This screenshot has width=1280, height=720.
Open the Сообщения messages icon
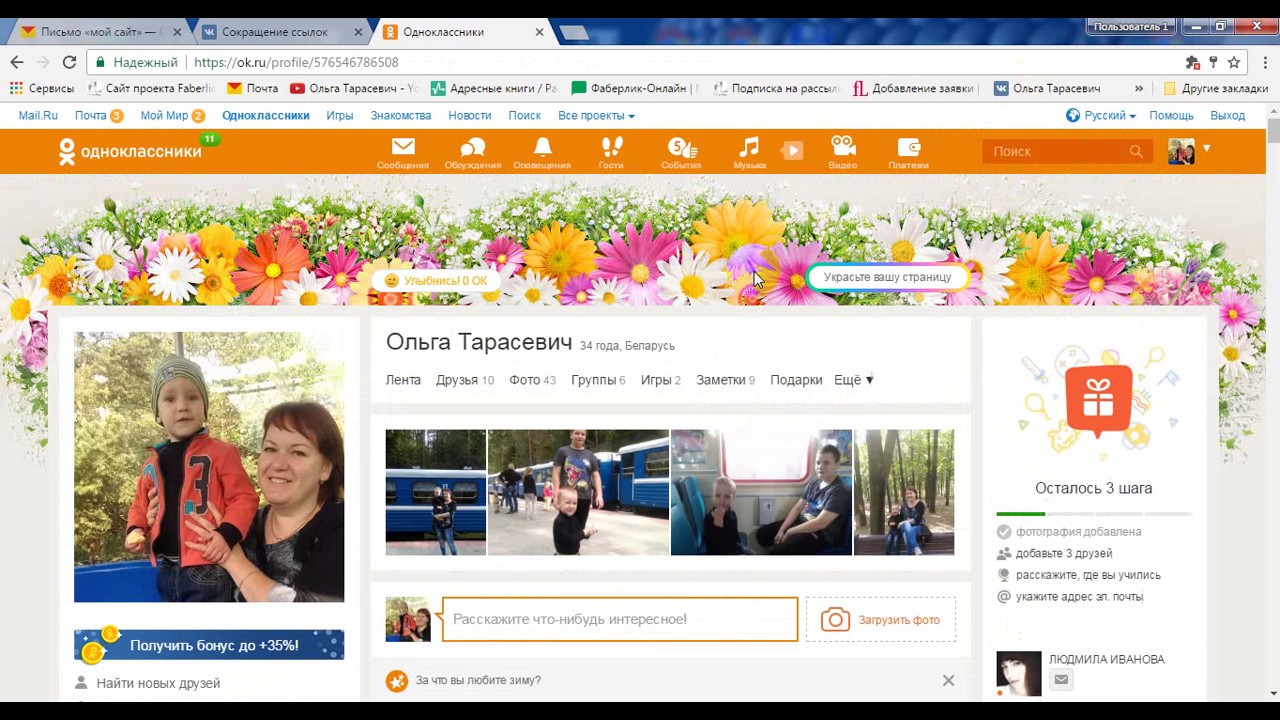pyautogui.click(x=403, y=152)
